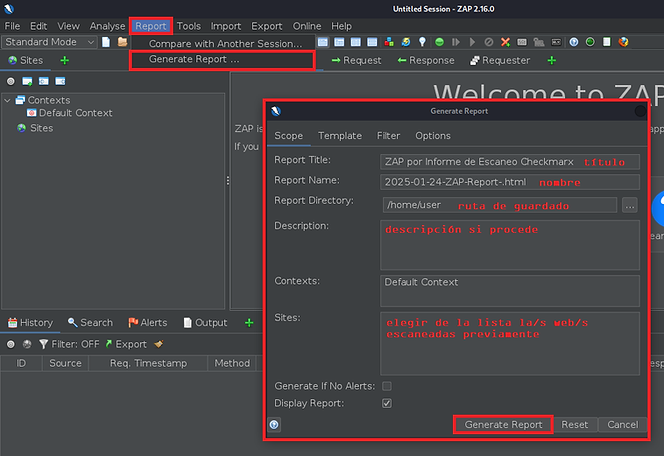This screenshot has width=664, height=456.
Task: Click the Source column header
Action: point(65,363)
